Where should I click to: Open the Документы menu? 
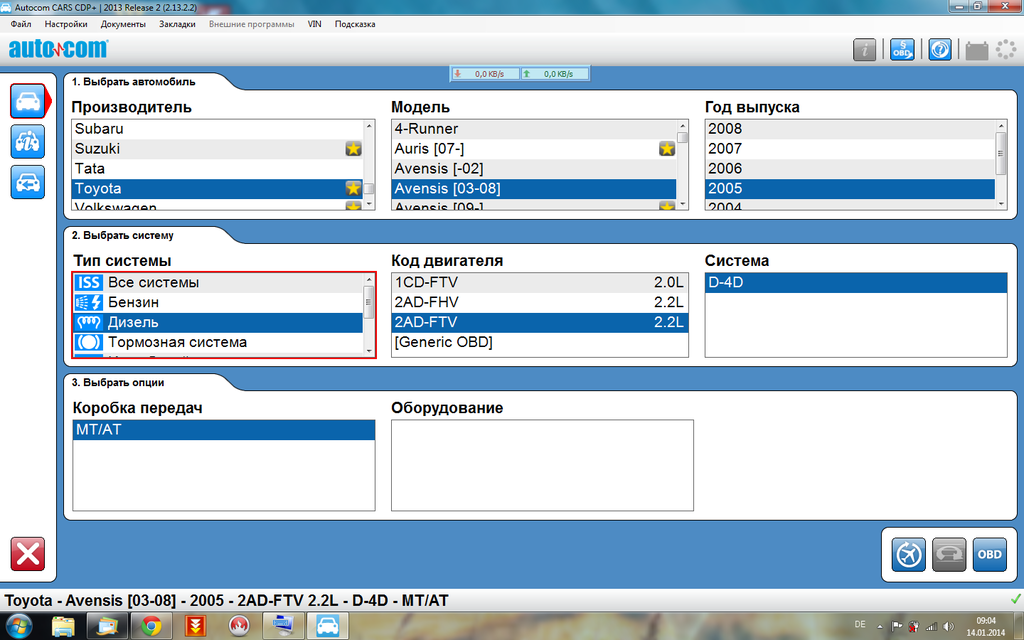123,24
